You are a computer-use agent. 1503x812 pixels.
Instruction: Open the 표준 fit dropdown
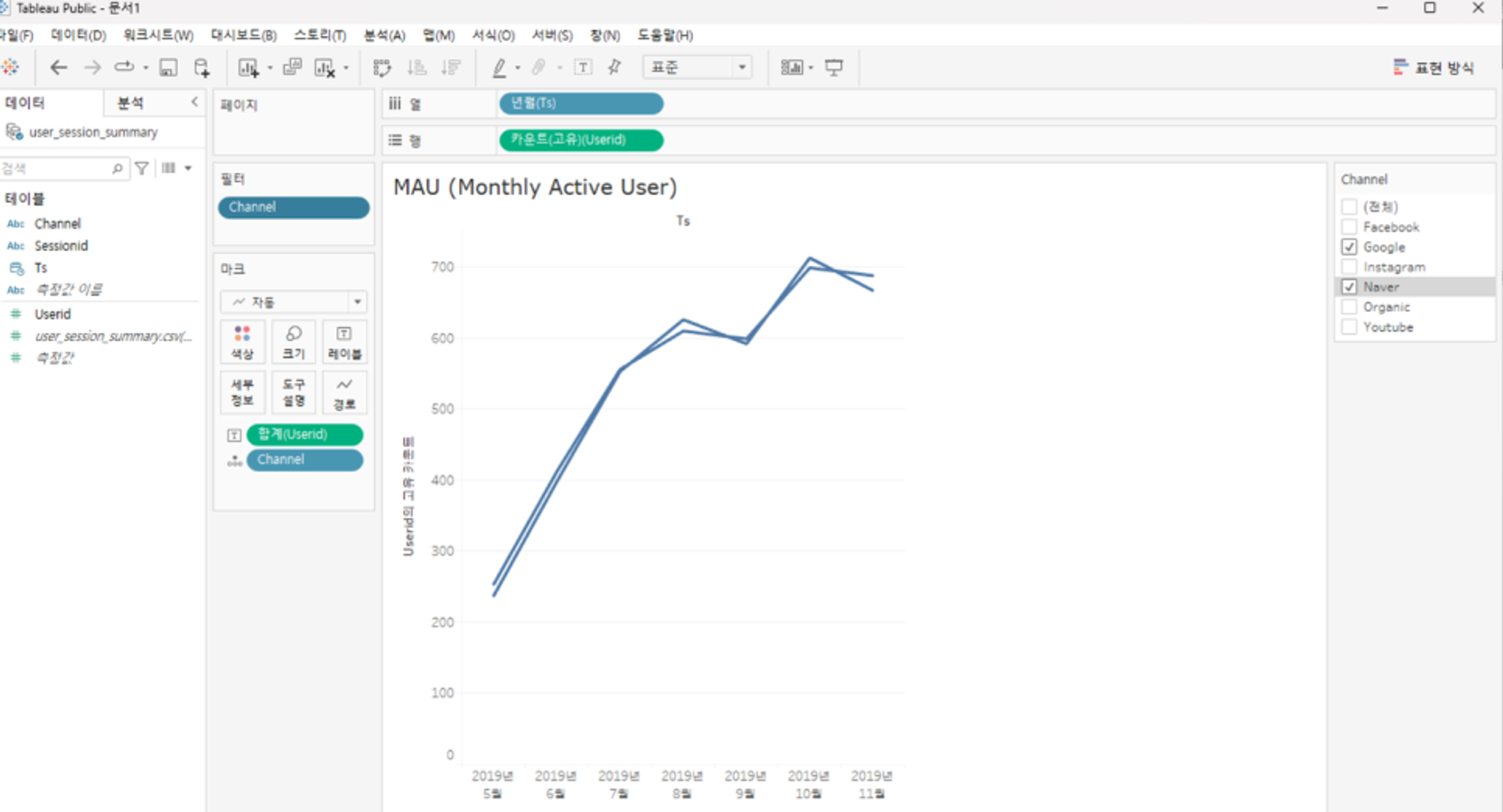pos(742,68)
